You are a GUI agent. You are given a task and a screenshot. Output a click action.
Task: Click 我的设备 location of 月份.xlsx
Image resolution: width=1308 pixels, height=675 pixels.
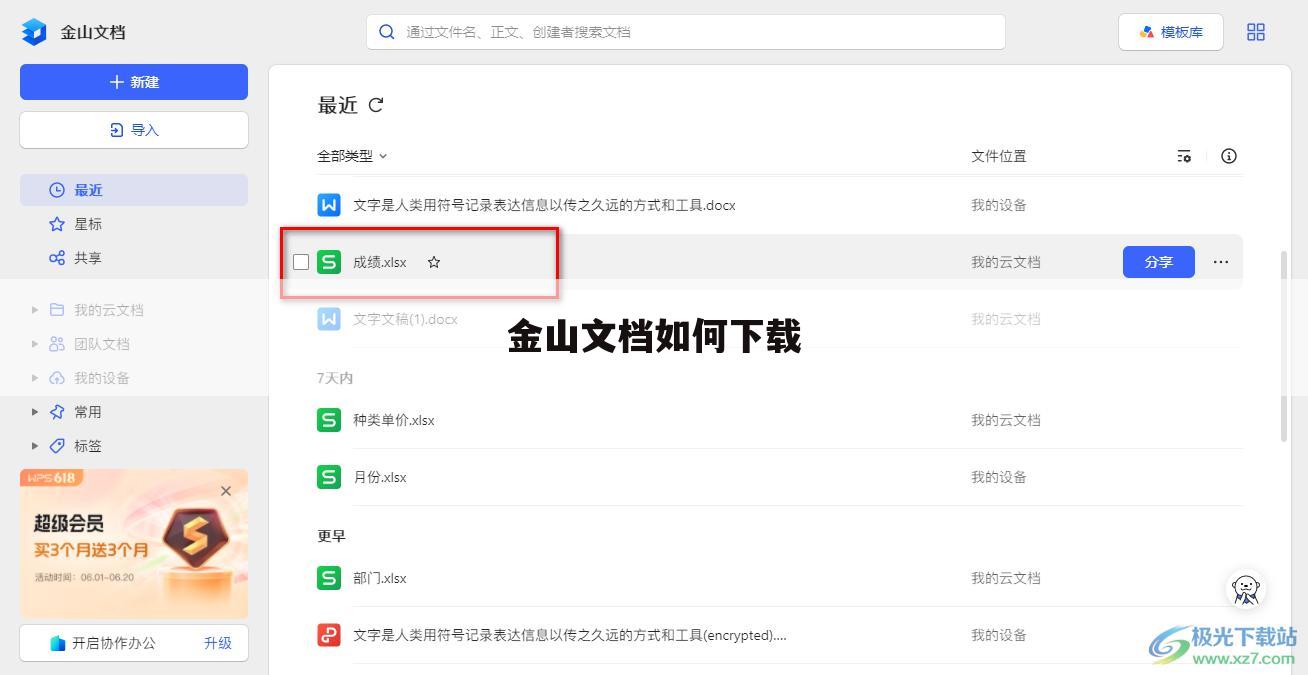tap(999, 477)
